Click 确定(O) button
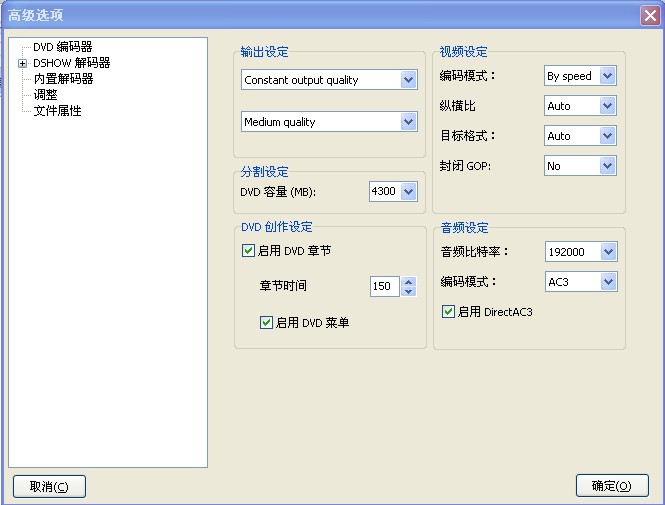The height and width of the screenshot is (505, 665). click(612, 485)
